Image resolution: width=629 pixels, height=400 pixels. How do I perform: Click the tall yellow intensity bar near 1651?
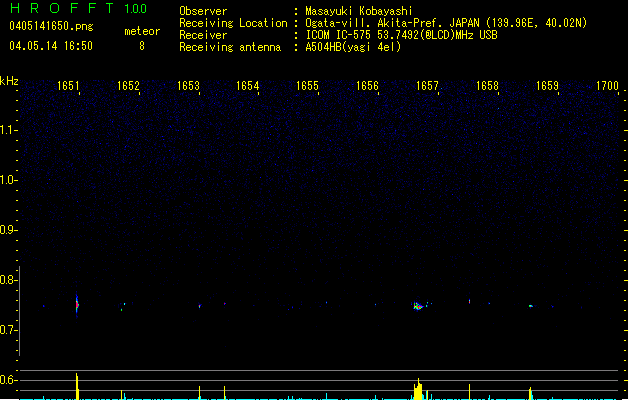(x=77, y=386)
